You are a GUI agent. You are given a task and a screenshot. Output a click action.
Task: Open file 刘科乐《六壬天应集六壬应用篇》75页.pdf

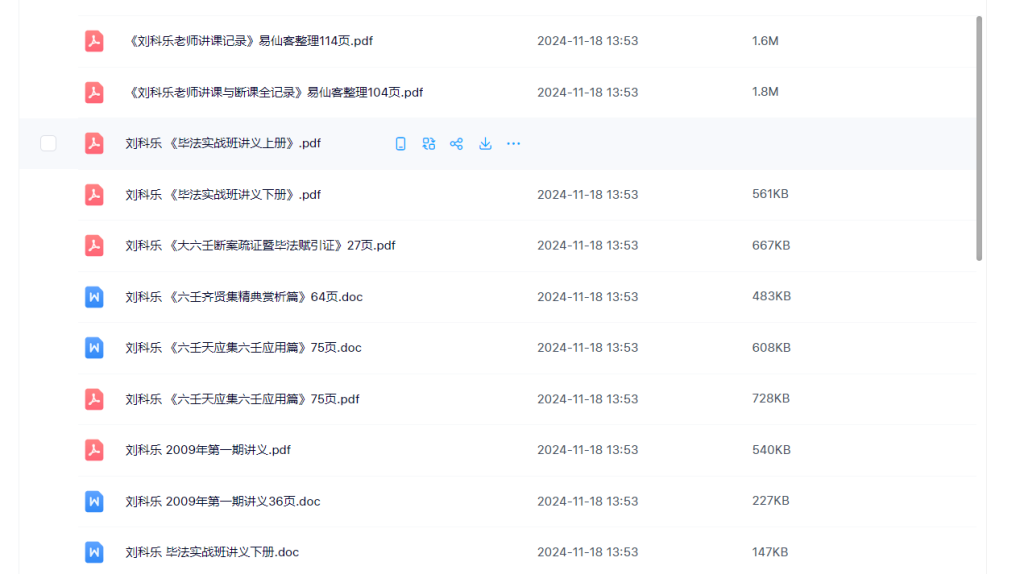242,399
